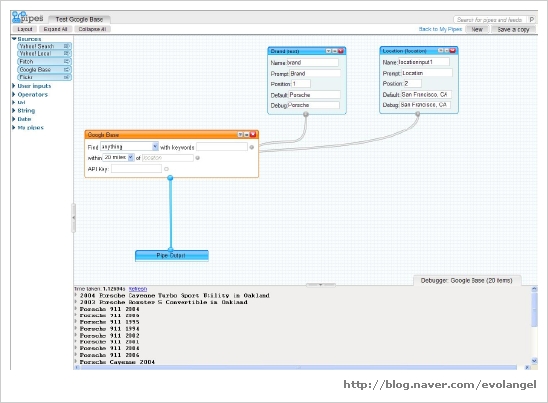Click the Brand module Prompt field
This screenshot has width=548, height=403.
315,73
